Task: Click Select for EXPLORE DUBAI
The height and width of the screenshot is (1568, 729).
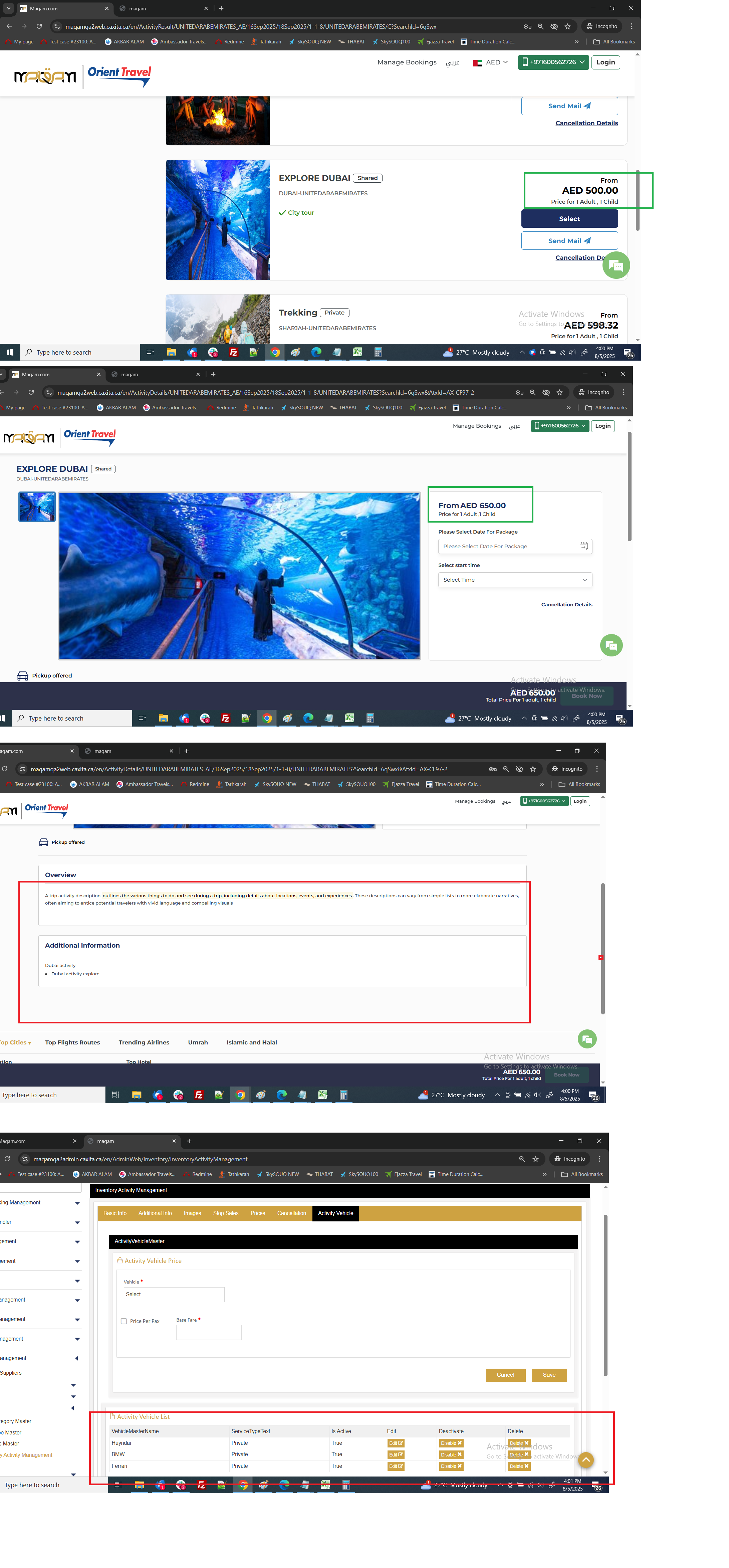Action: (x=569, y=219)
